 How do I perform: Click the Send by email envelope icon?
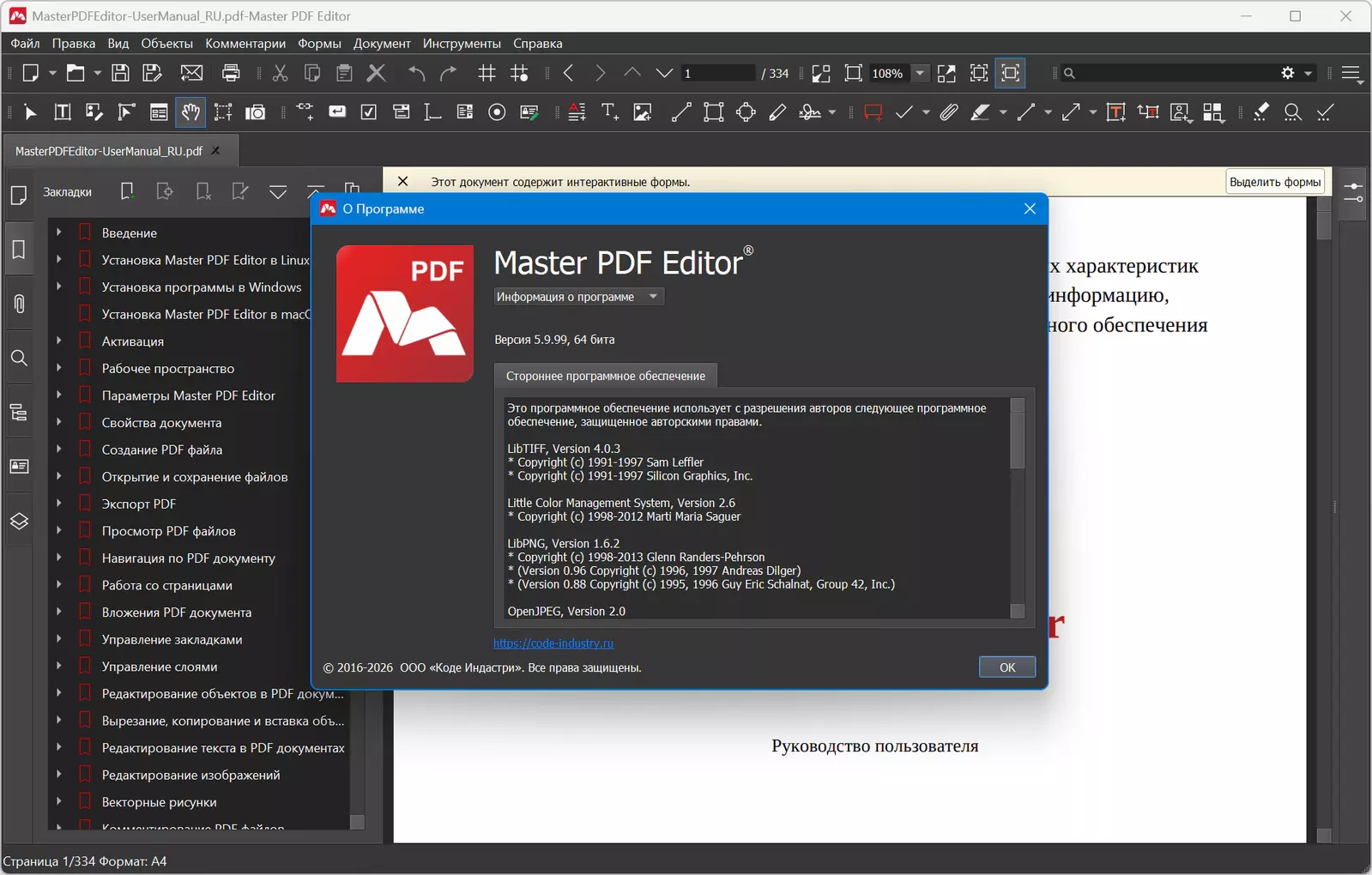(191, 73)
